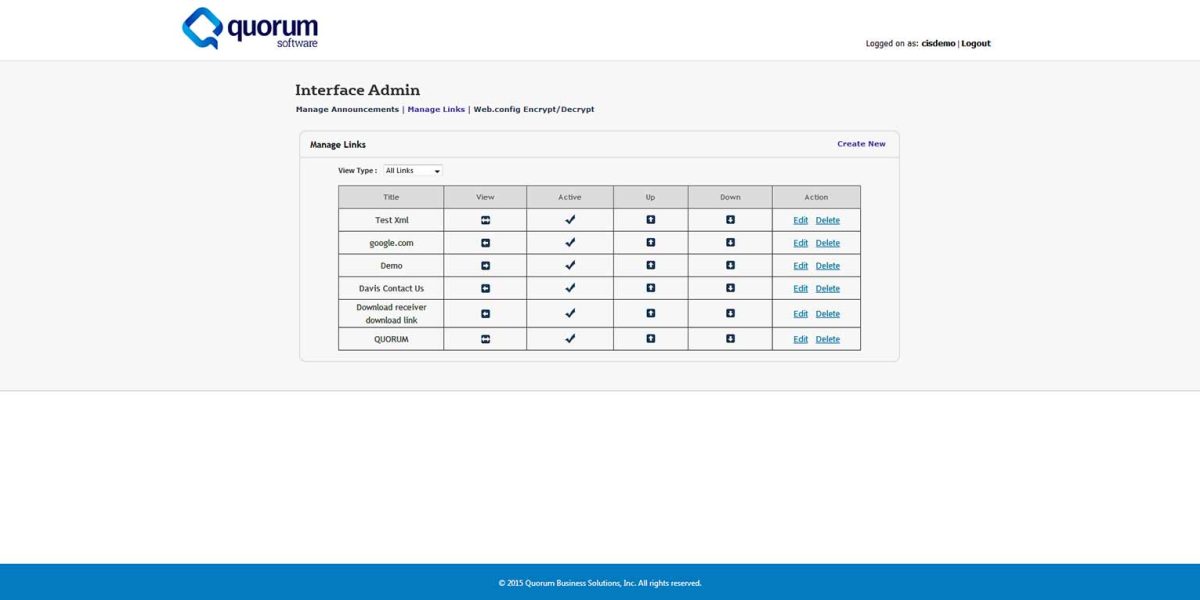The width and height of the screenshot is (1200, 600).
Task: Move the Demo link down
Action: pyautogui.click(x=729, y=265)
